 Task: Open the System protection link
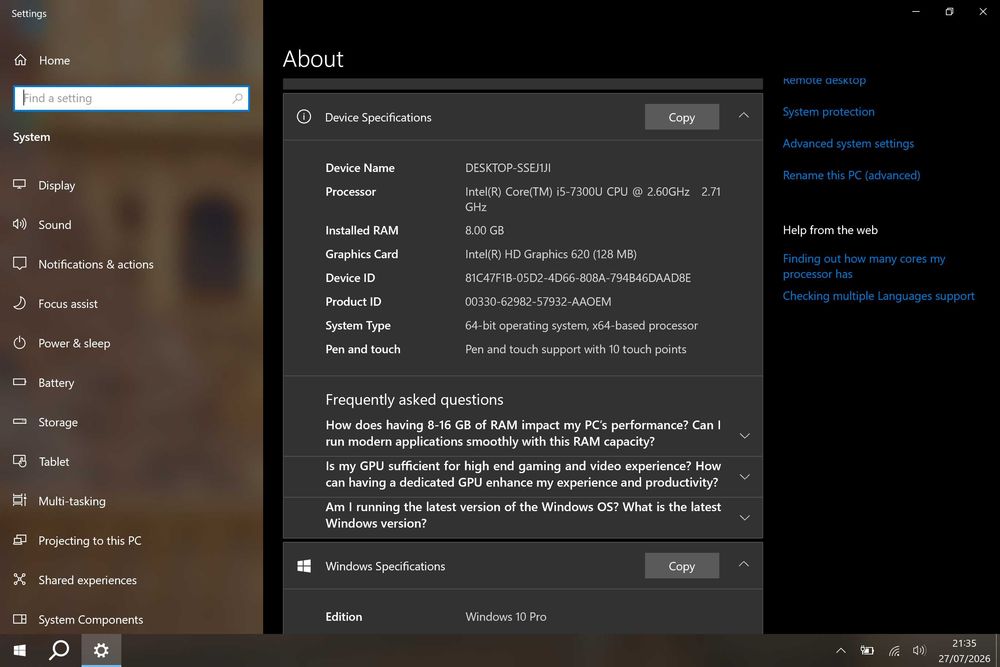[828, 112]
